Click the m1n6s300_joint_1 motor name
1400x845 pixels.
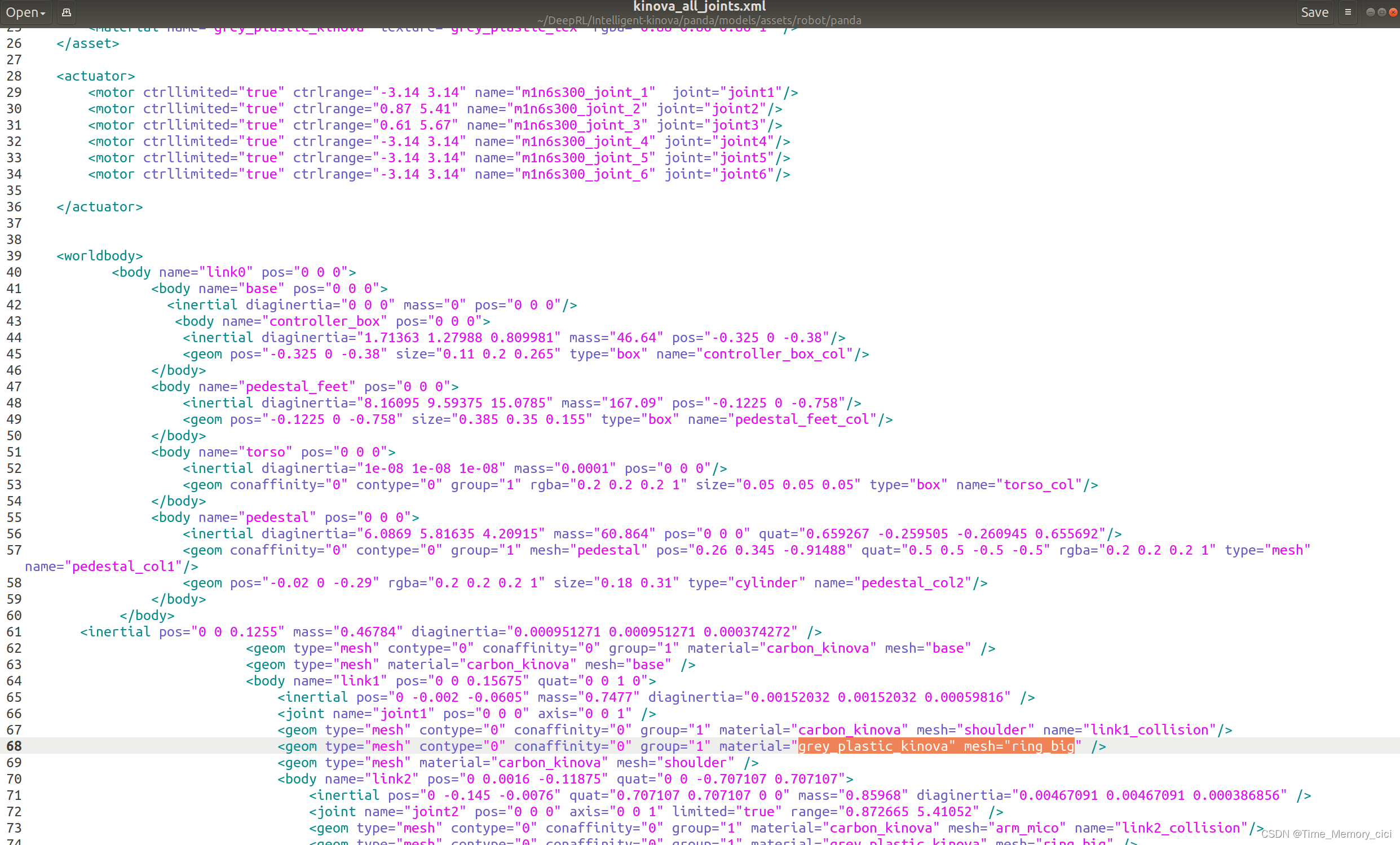[x=585, y=92]
